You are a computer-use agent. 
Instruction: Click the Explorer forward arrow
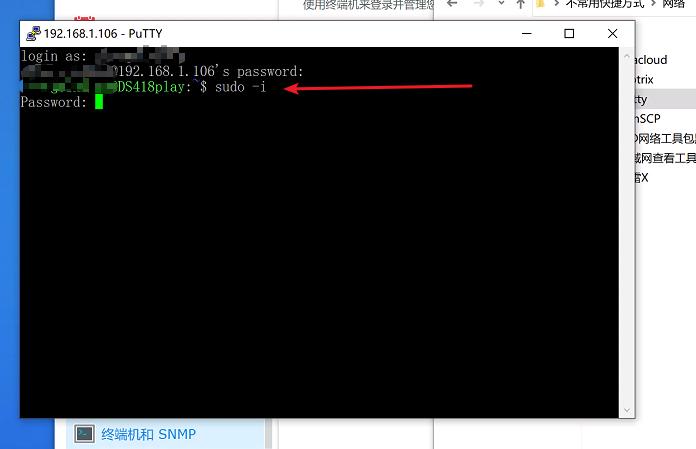click(x=478, y=4)
